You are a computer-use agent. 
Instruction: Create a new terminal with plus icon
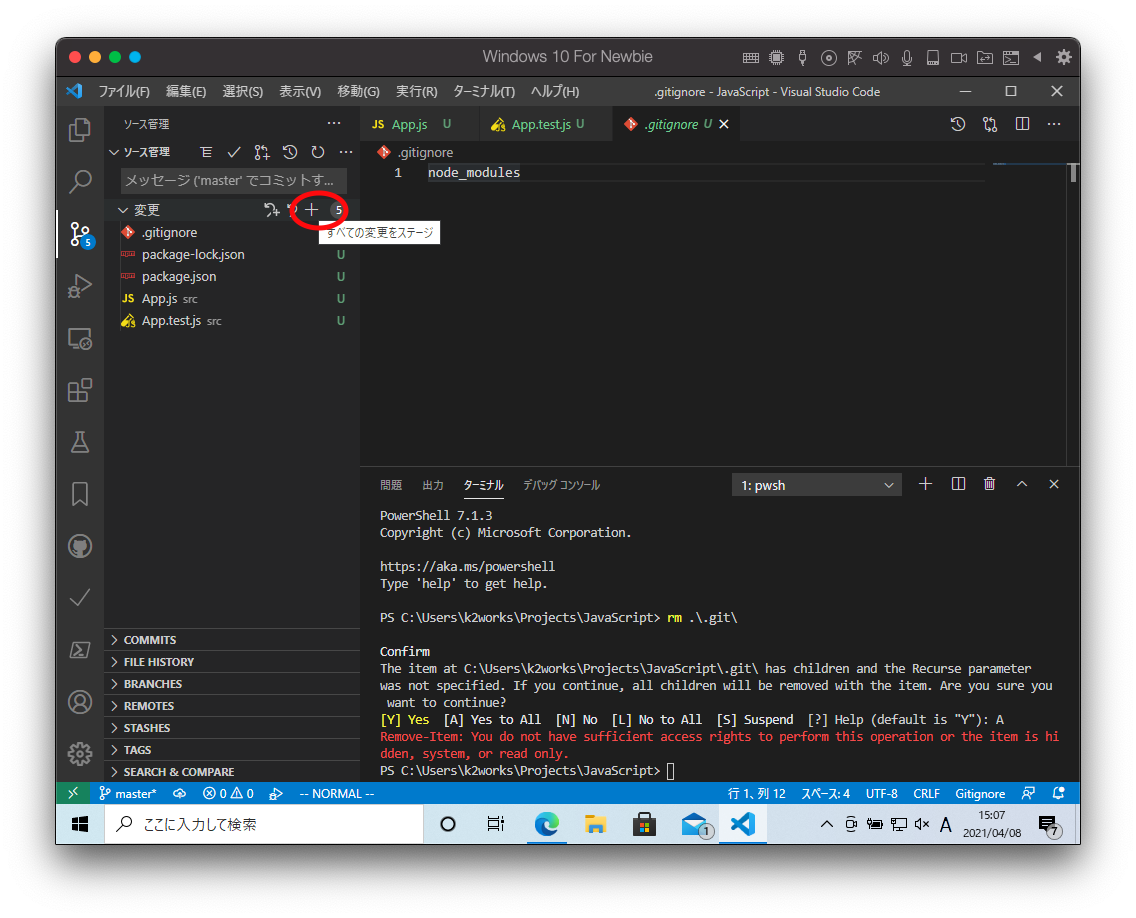tap(925, 484)
